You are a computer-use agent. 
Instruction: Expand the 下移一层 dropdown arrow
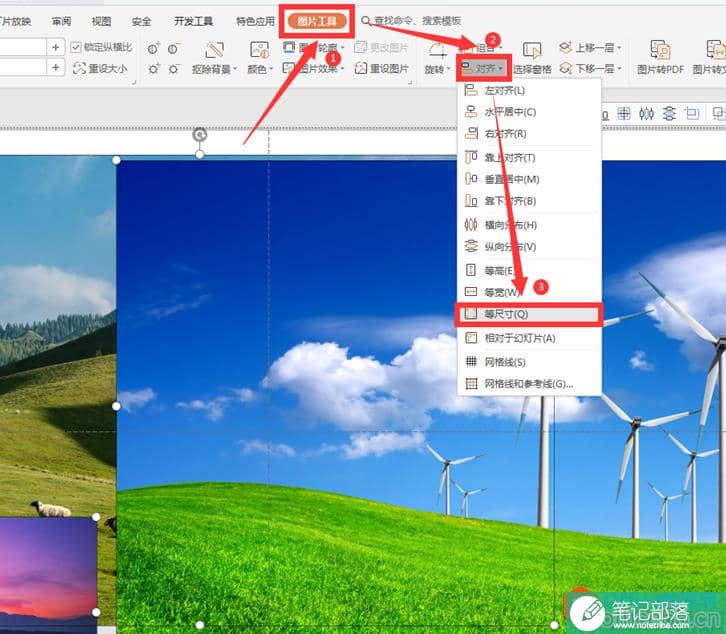(x=619, y=69)
